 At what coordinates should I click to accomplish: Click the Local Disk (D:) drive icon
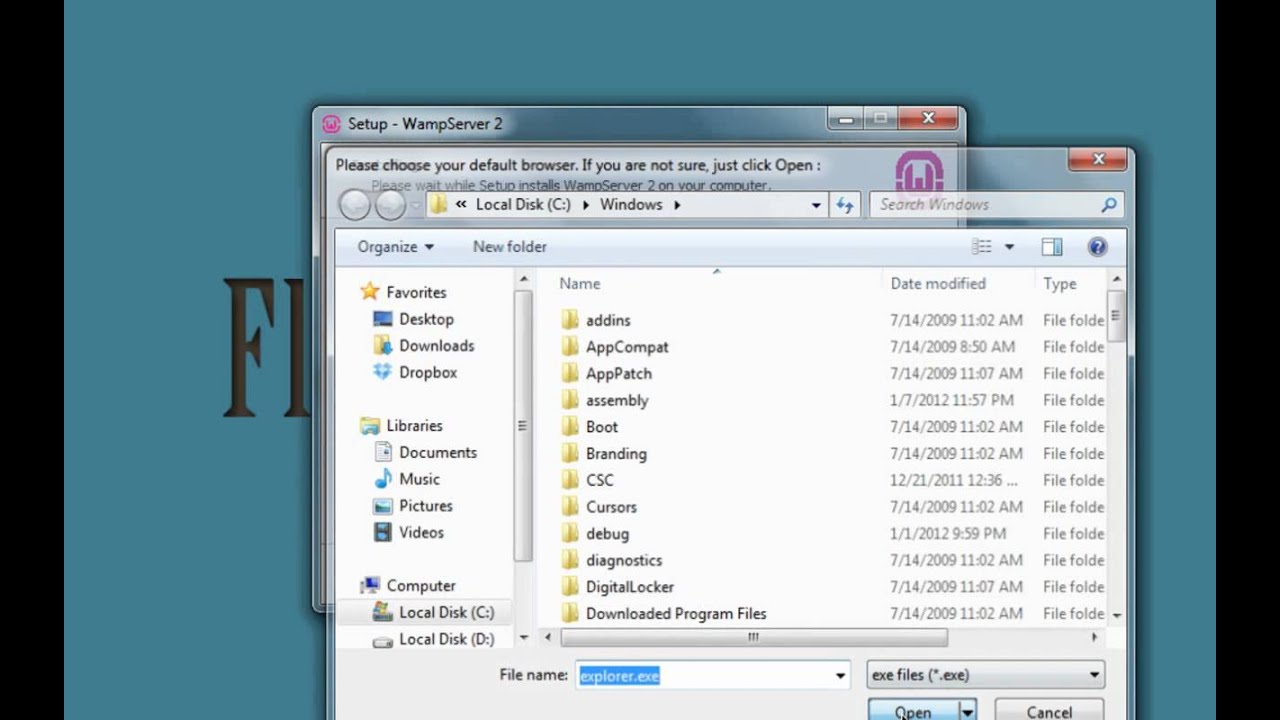click(x=382, y=640)
